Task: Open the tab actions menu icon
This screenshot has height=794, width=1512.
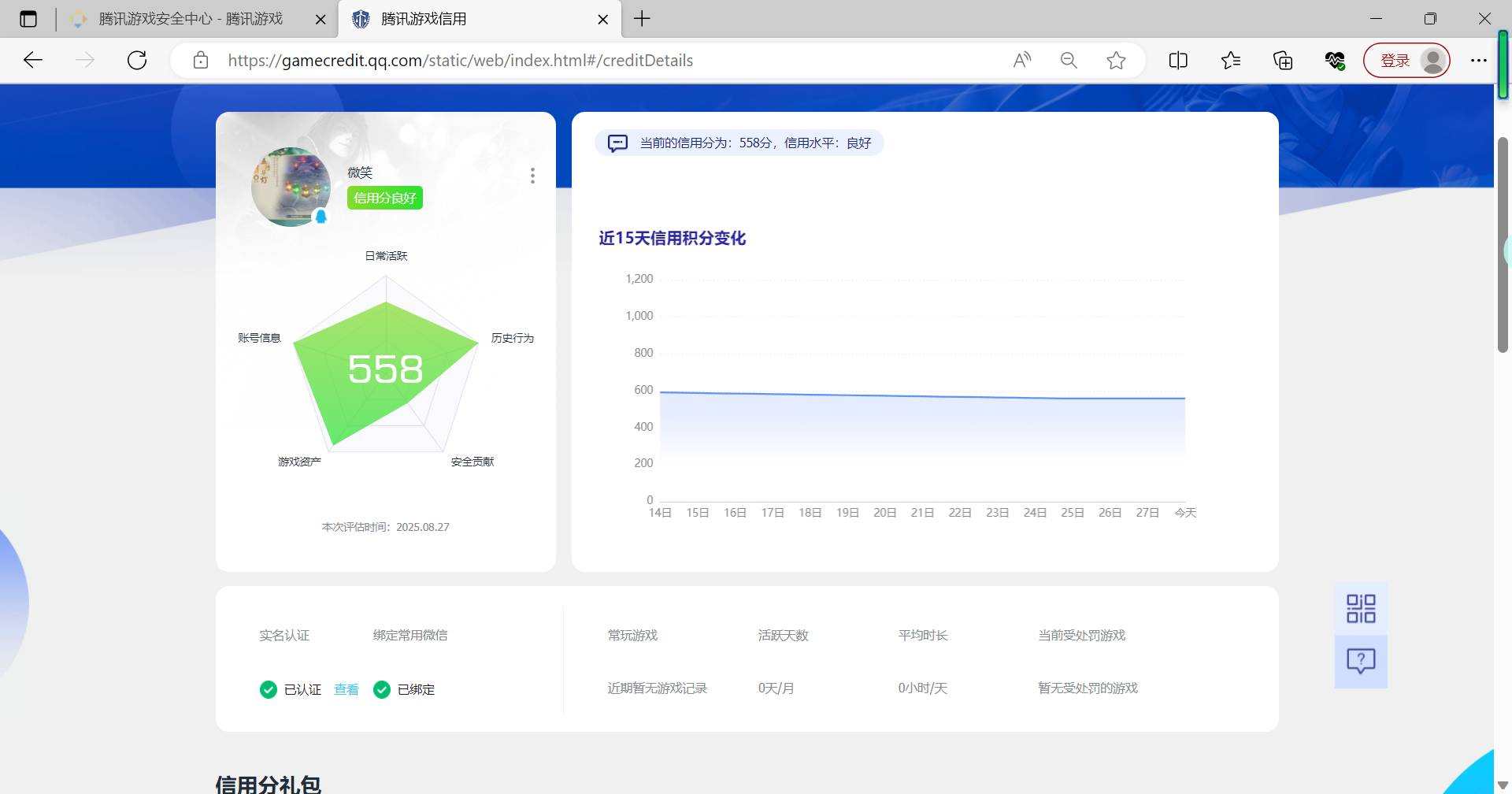Action: 28,19
